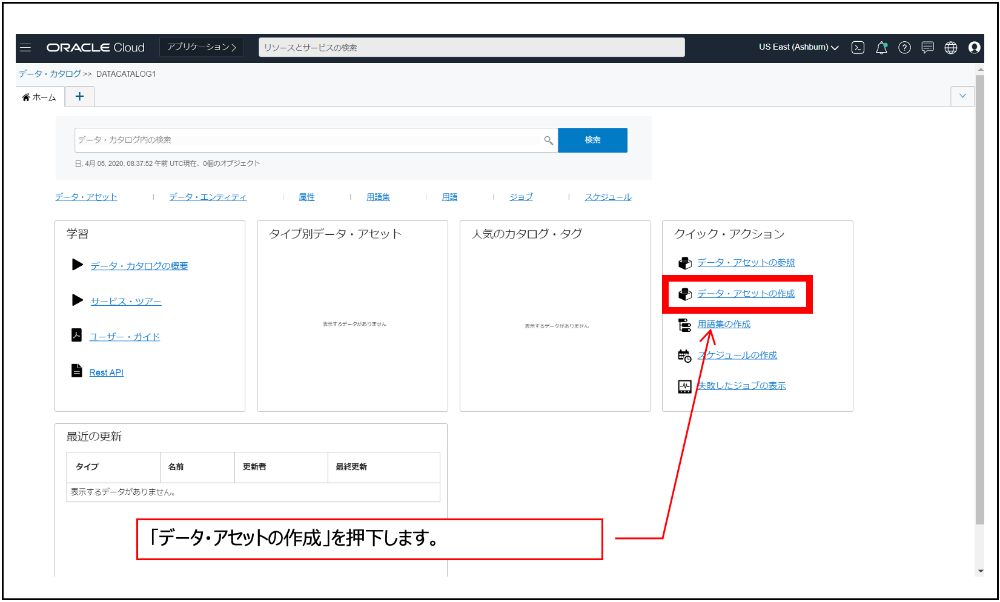
Task: Click スケジュールの作成 quick action
Action: 737,355
